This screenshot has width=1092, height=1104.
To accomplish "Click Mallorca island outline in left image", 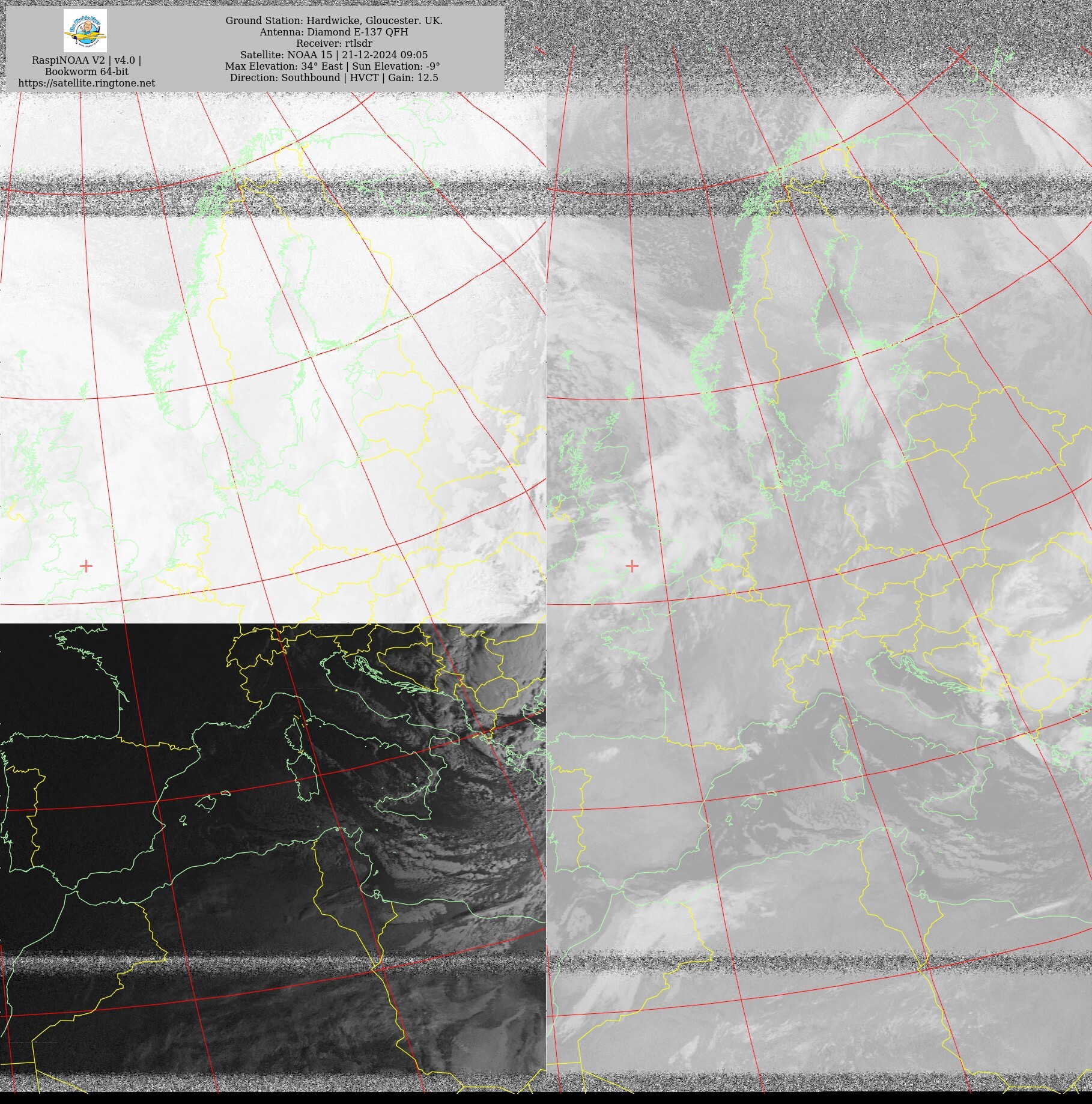I will (x=205, y=802).
